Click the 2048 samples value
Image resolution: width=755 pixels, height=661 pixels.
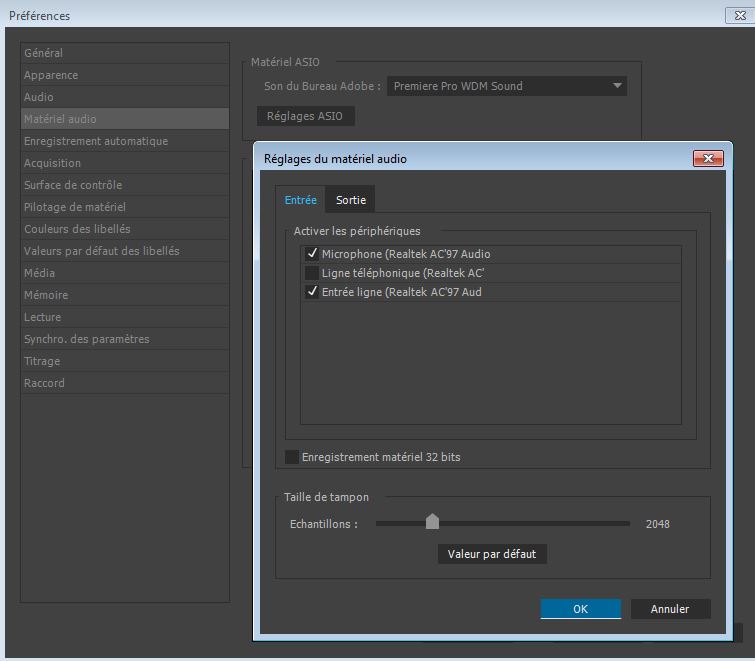point(658,524)
